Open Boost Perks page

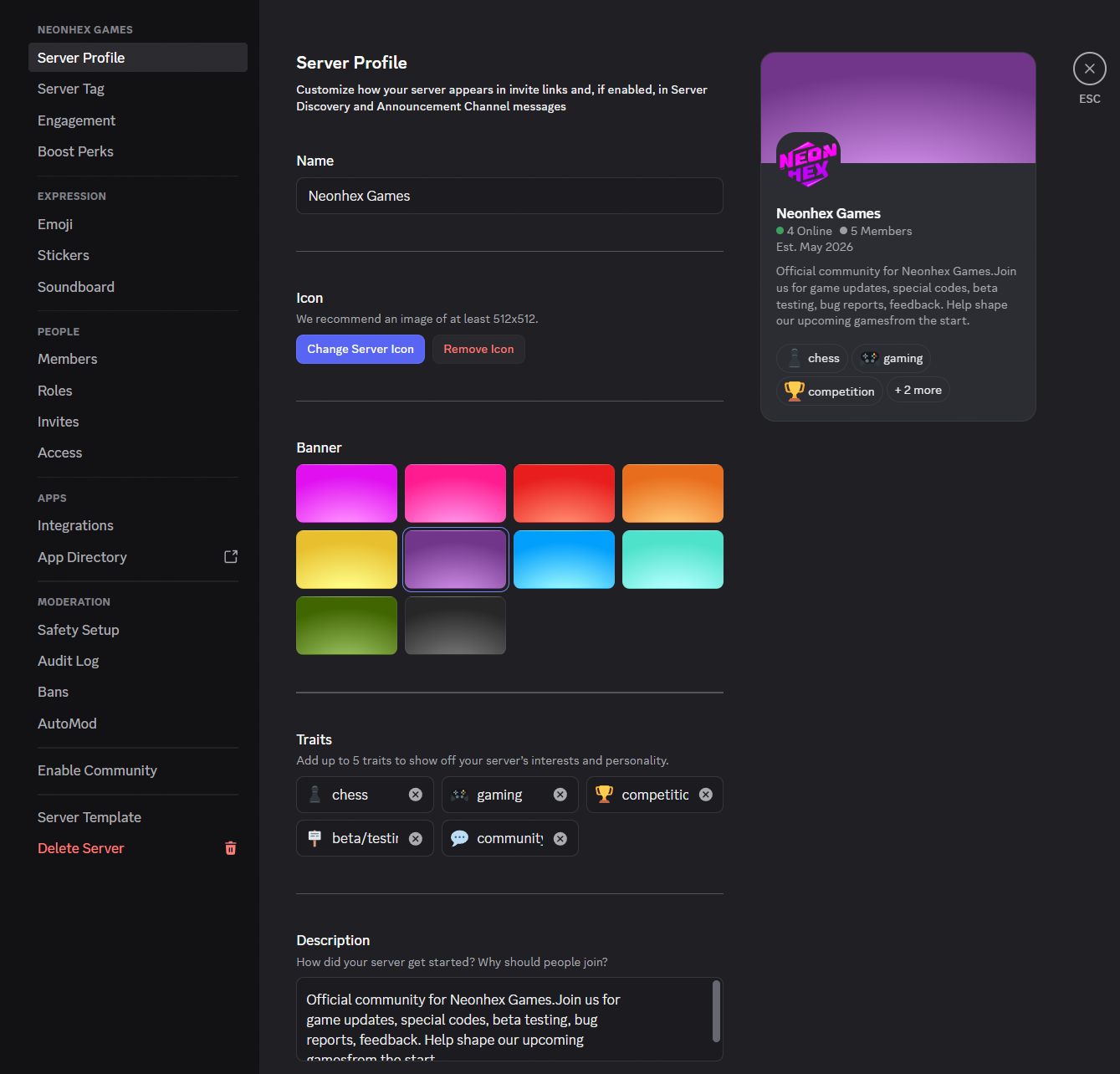click(138, 151)
